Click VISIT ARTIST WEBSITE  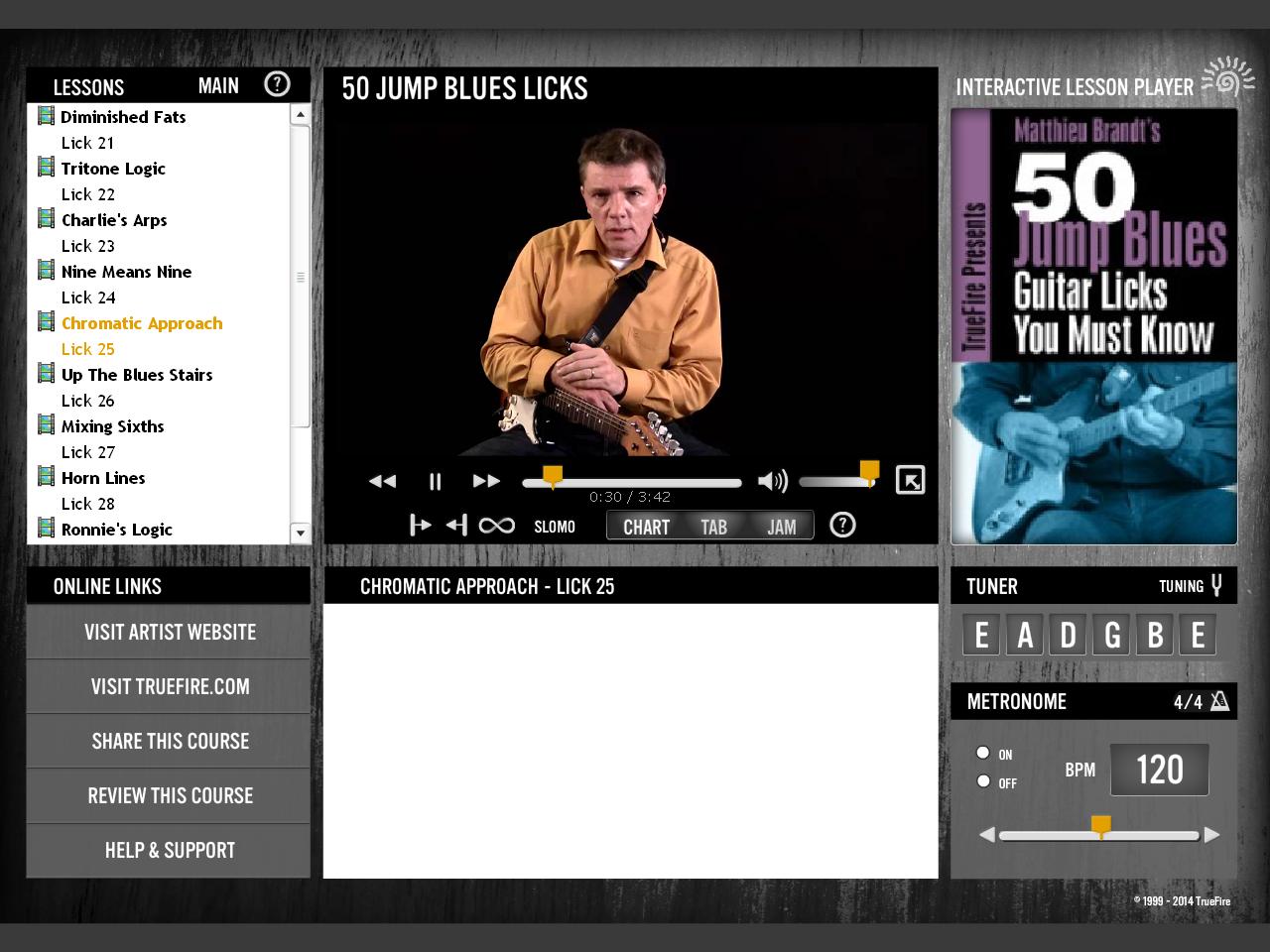click(169, 632)
